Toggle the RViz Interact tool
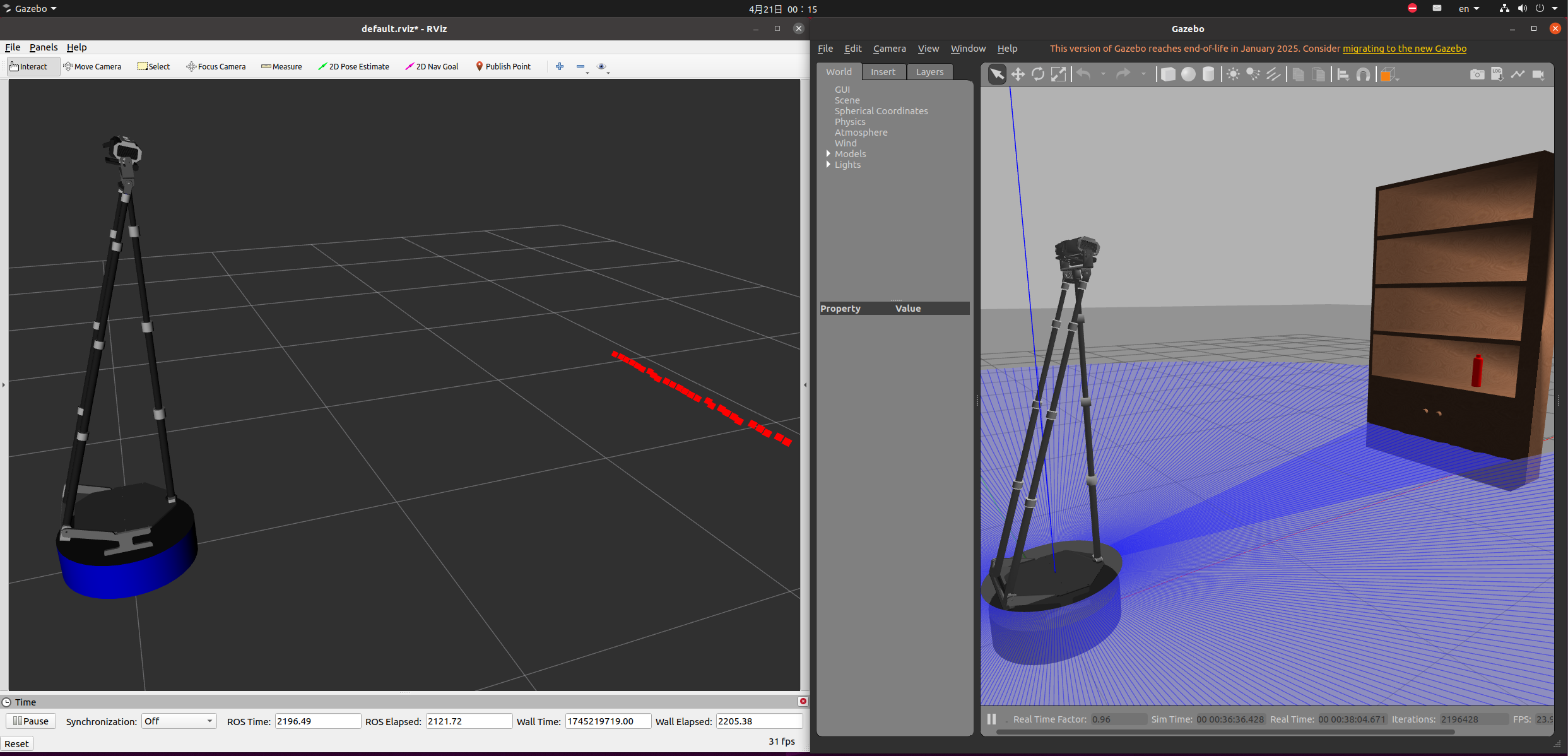Image resolution: width=1568 pixels, height=756 pixels. point(29,66)
